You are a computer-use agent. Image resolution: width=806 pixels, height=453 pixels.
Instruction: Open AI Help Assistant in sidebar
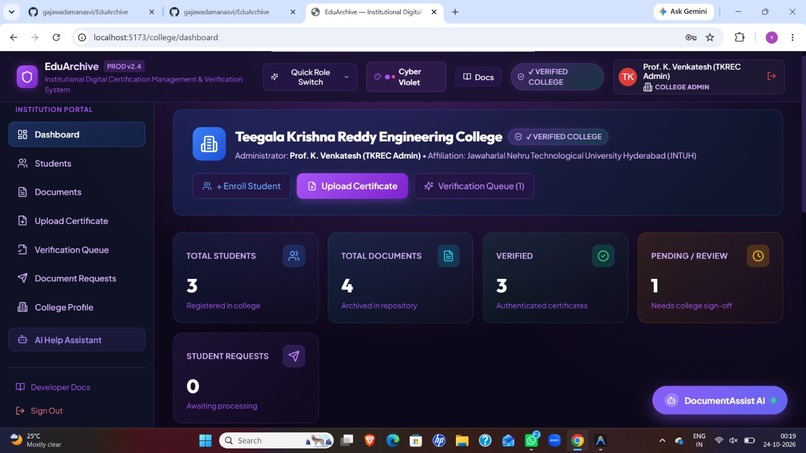pos(77,339)
